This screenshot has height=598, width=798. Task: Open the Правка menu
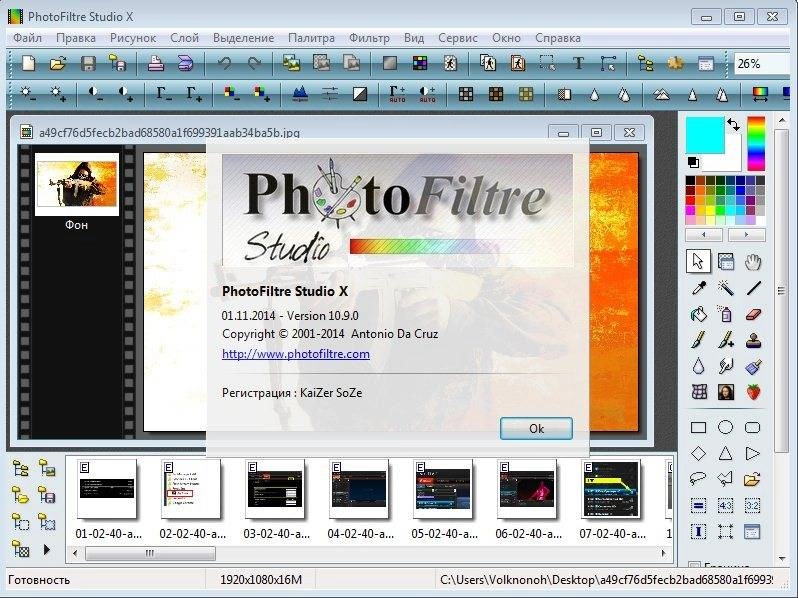[76, 38]
